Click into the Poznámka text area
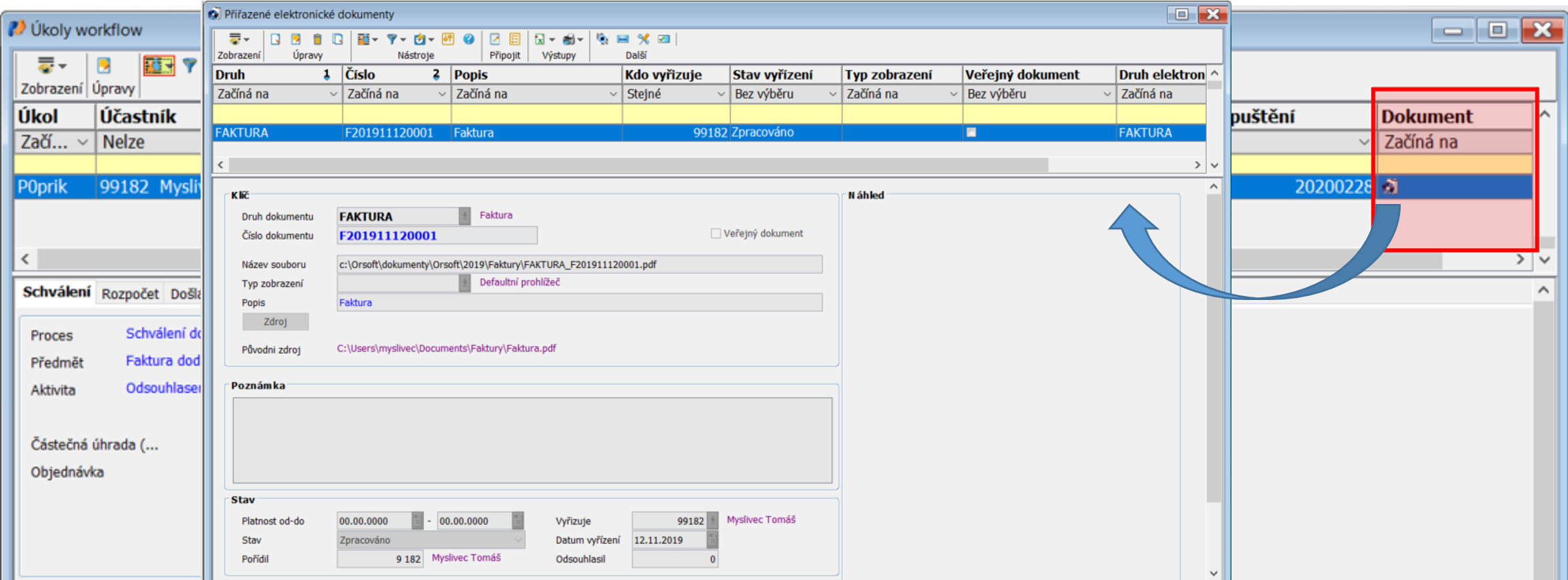Screen dimensions: 1568x580 pos(532,440)
